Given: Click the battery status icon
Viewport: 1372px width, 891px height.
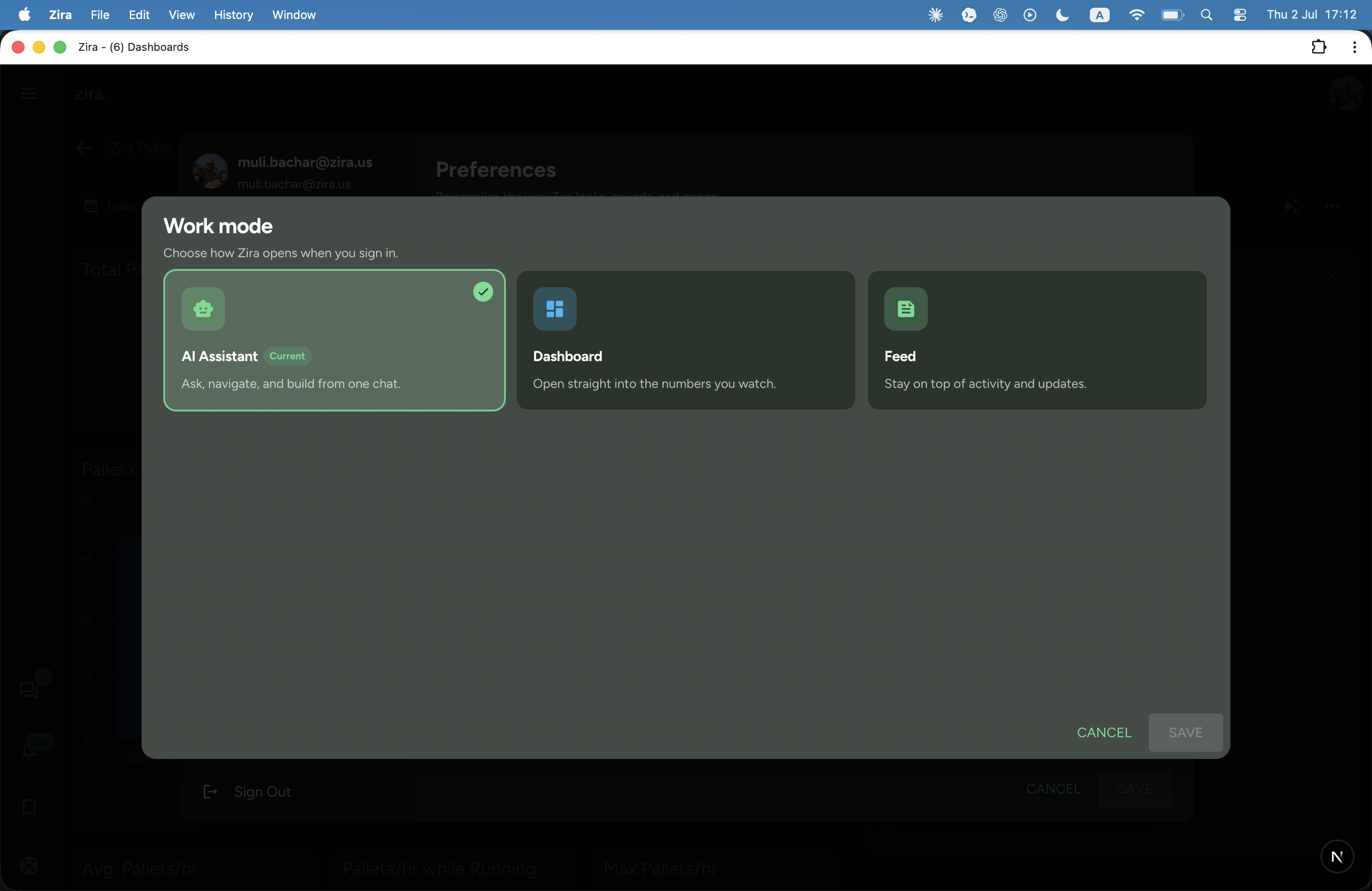Looking at the screenshot, I should (1172, 15).
